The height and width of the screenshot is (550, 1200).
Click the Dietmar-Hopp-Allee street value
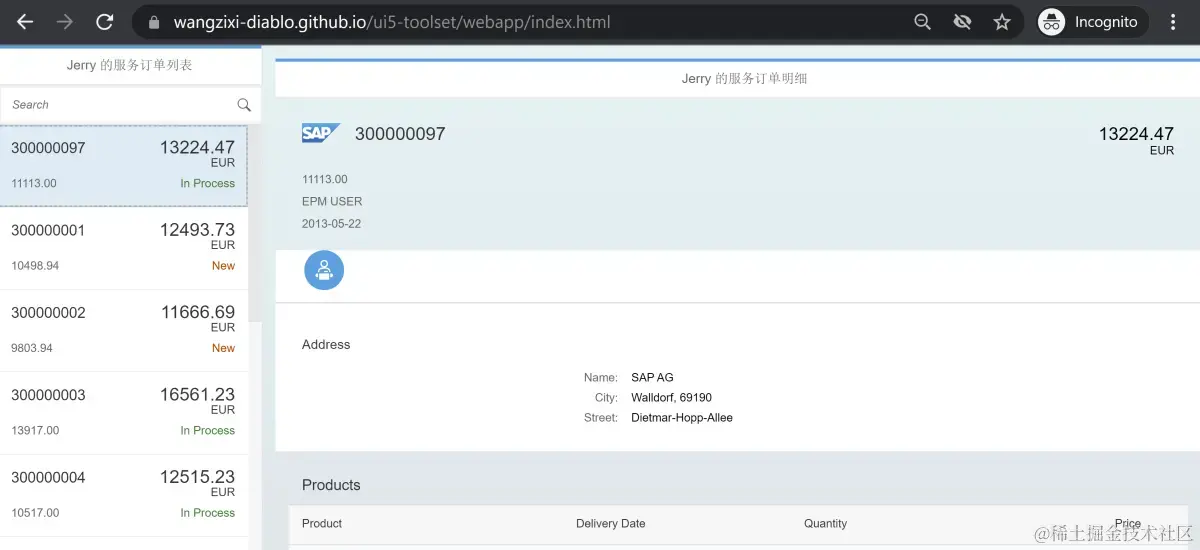click(x=682, y=417)
